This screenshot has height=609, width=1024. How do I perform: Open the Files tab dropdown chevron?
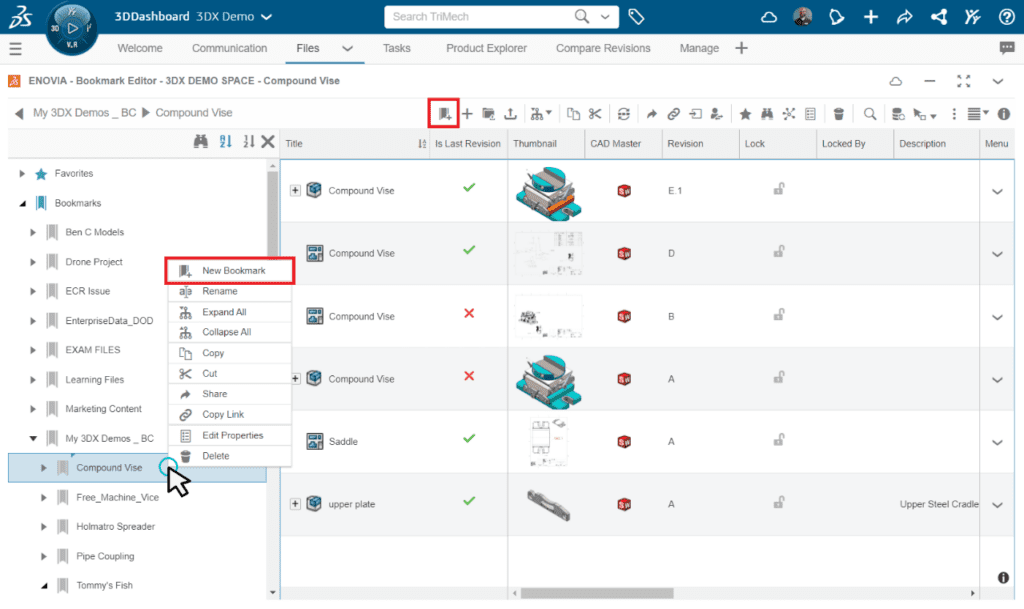pos(347,48)
